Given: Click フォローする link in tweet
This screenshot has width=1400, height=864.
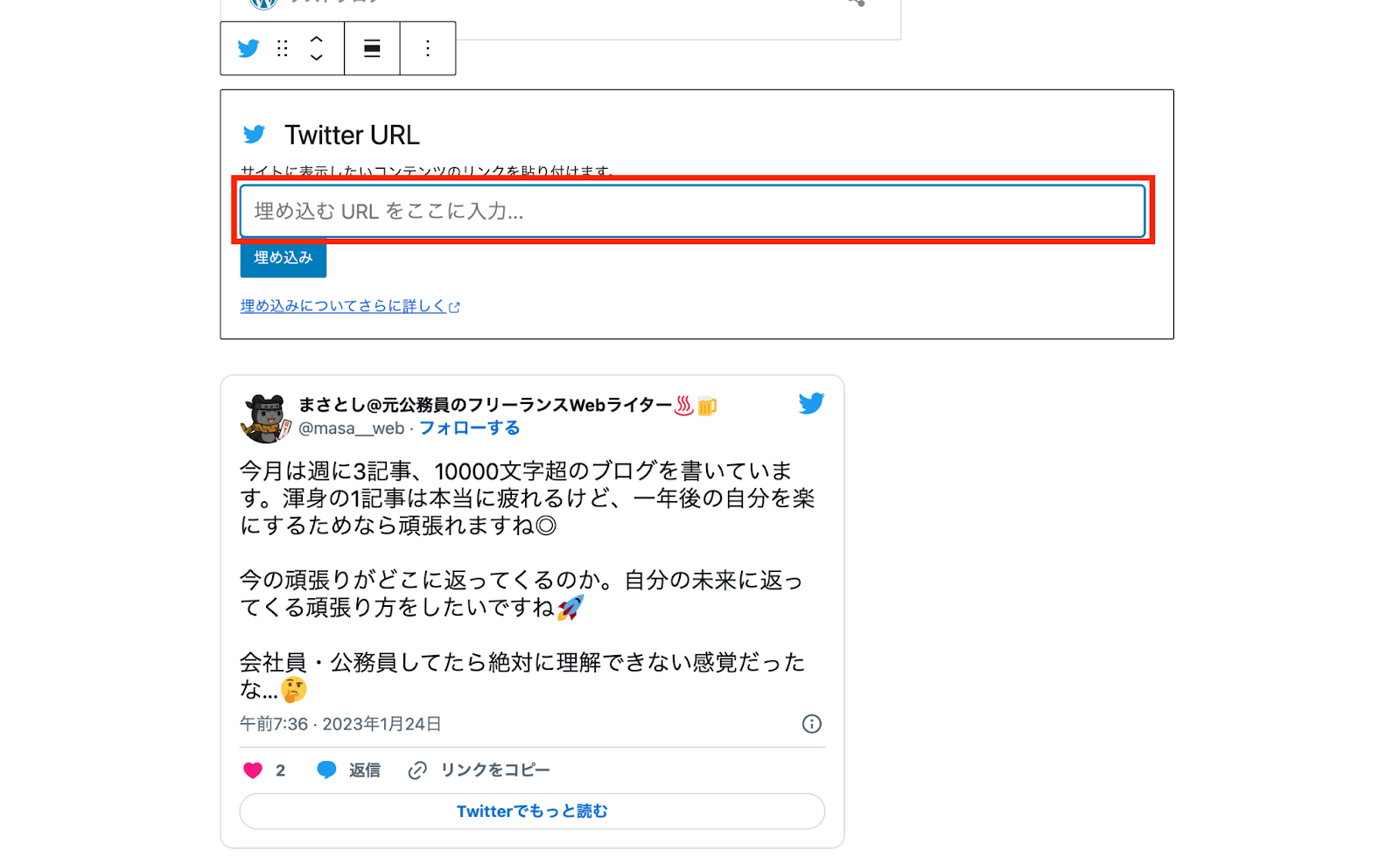Looking at the screenshot, I should (470, 429).
